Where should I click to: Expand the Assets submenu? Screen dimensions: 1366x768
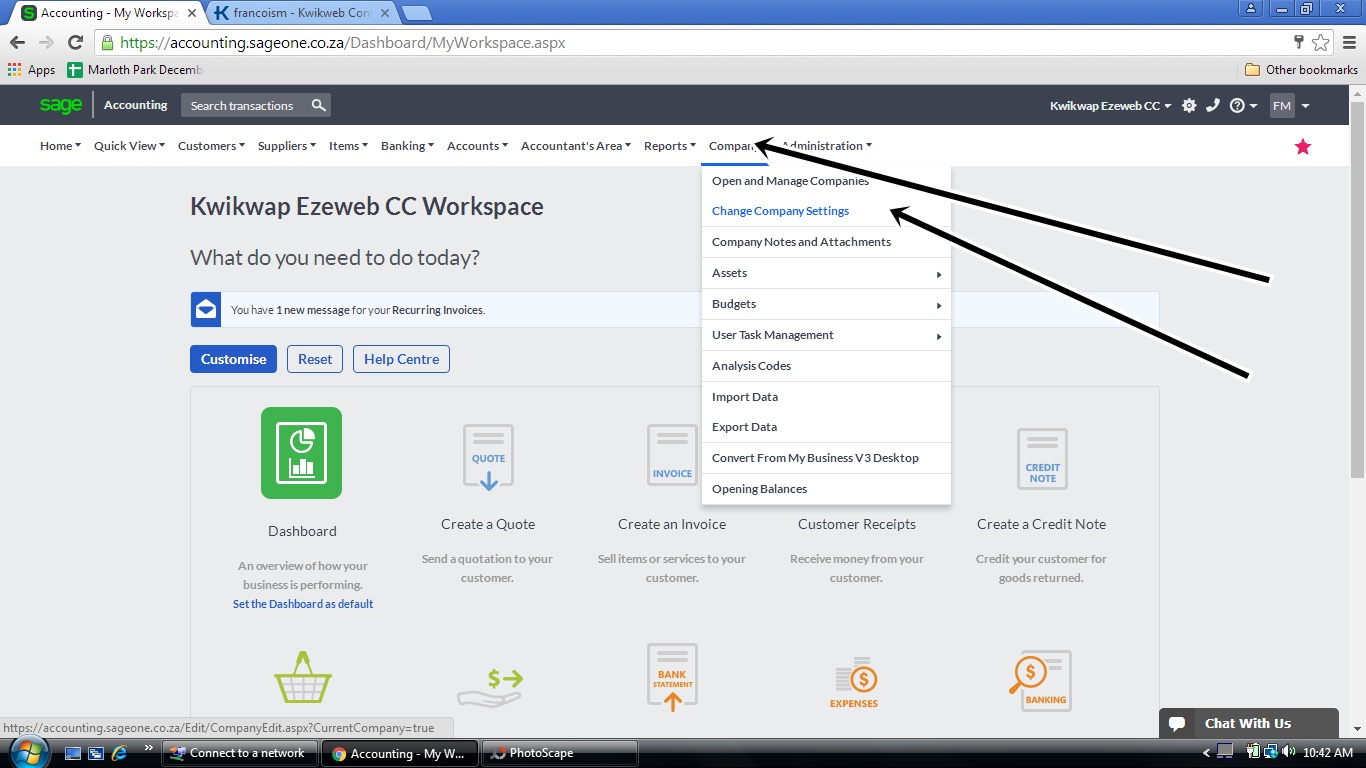[x=826, y=273]
